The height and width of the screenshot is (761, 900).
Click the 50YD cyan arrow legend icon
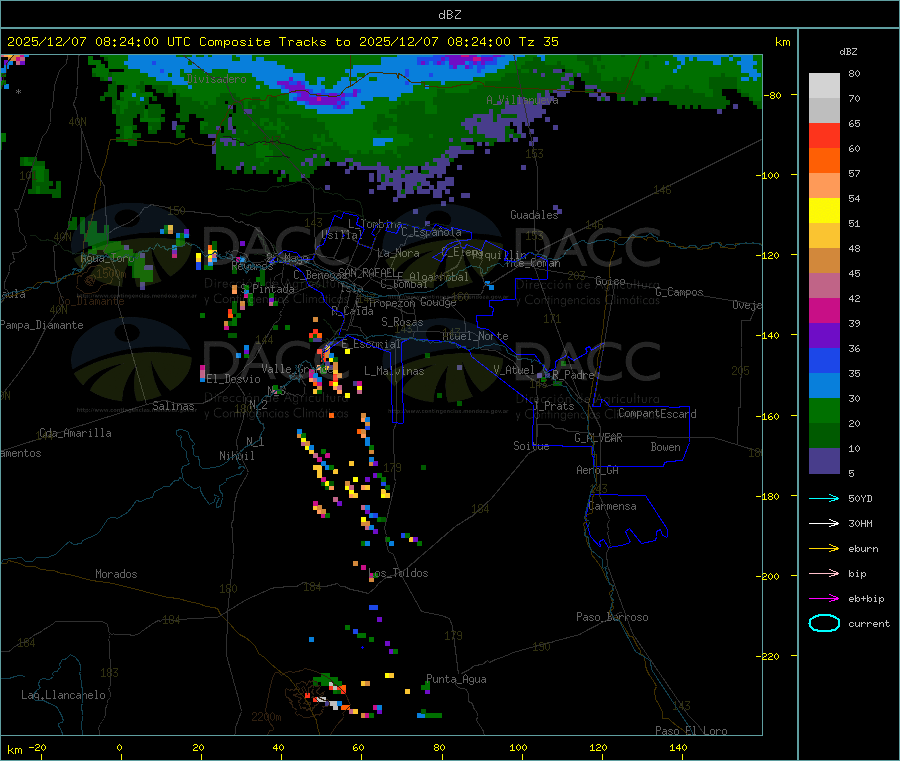click(x=824, y=498)
